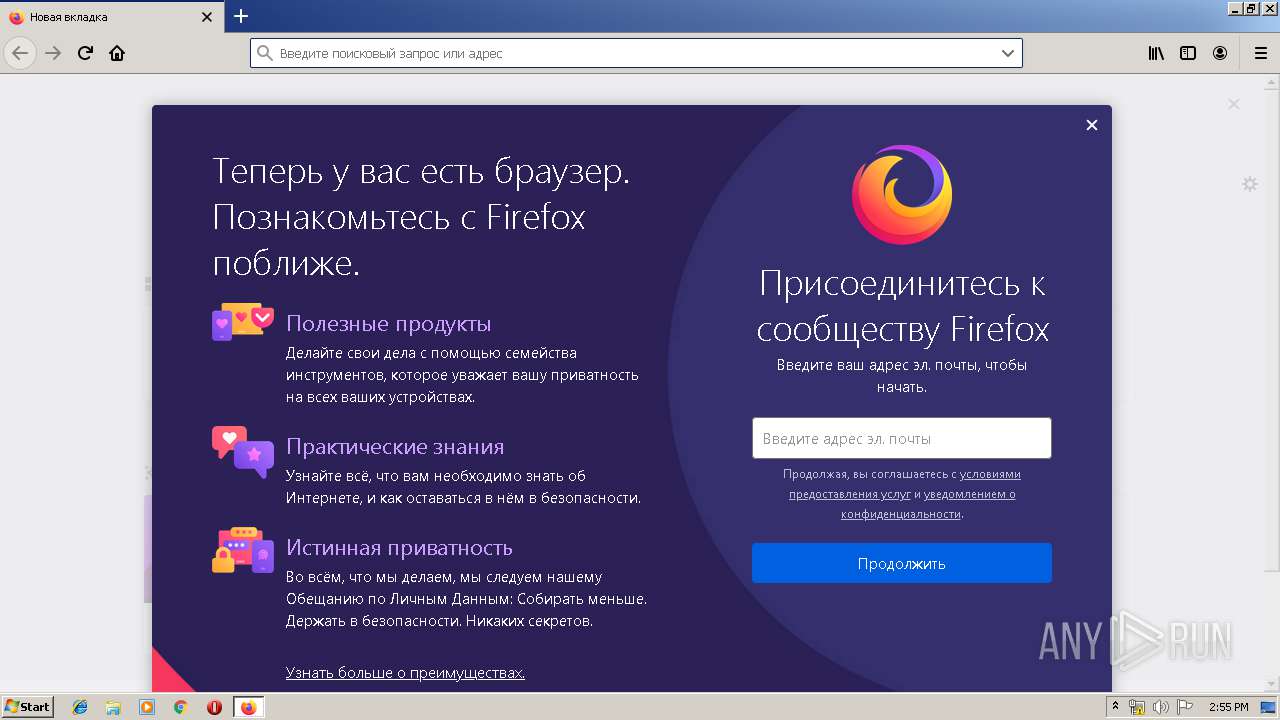Focus the search or address bar
This screenshot has width=1280, height=720.
(636, 53)
